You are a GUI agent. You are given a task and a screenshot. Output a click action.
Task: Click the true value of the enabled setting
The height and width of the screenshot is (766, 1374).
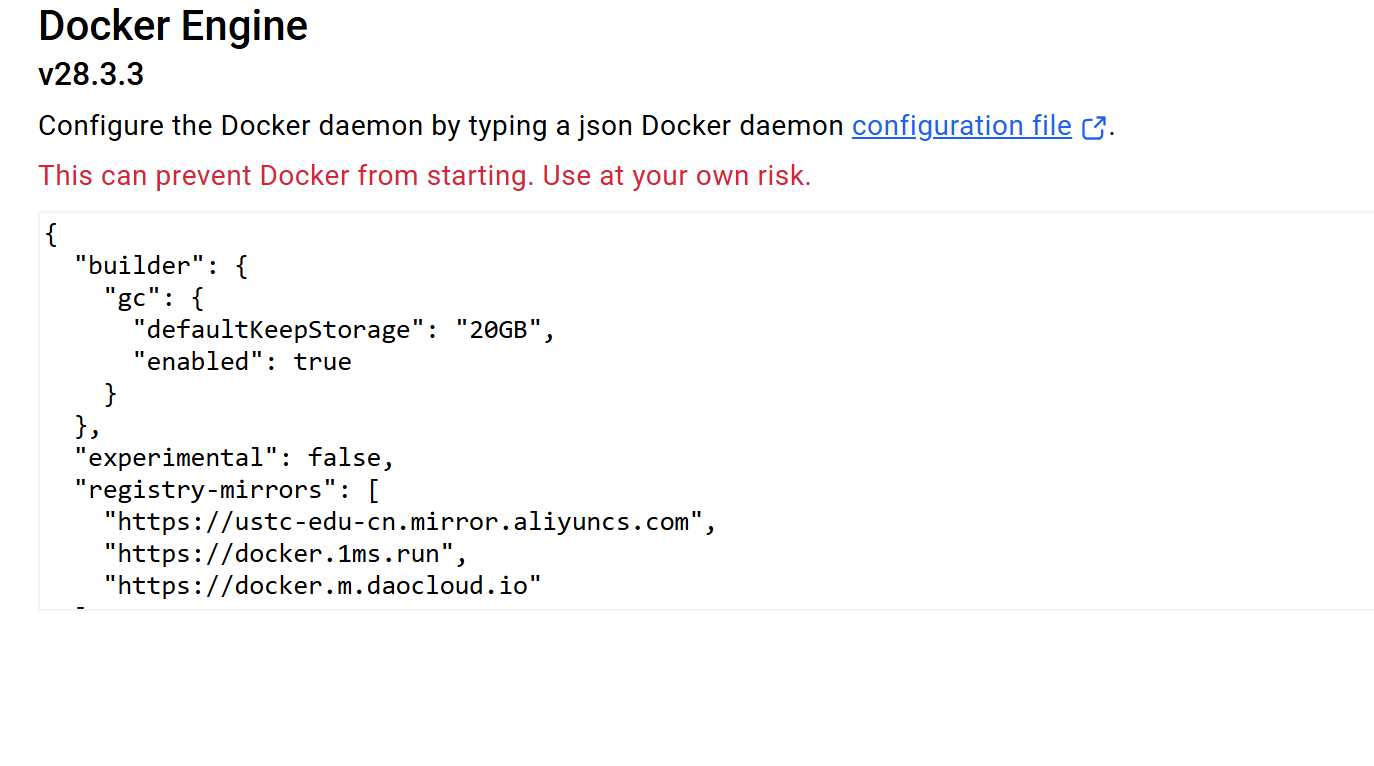click(x=322, y=361)
